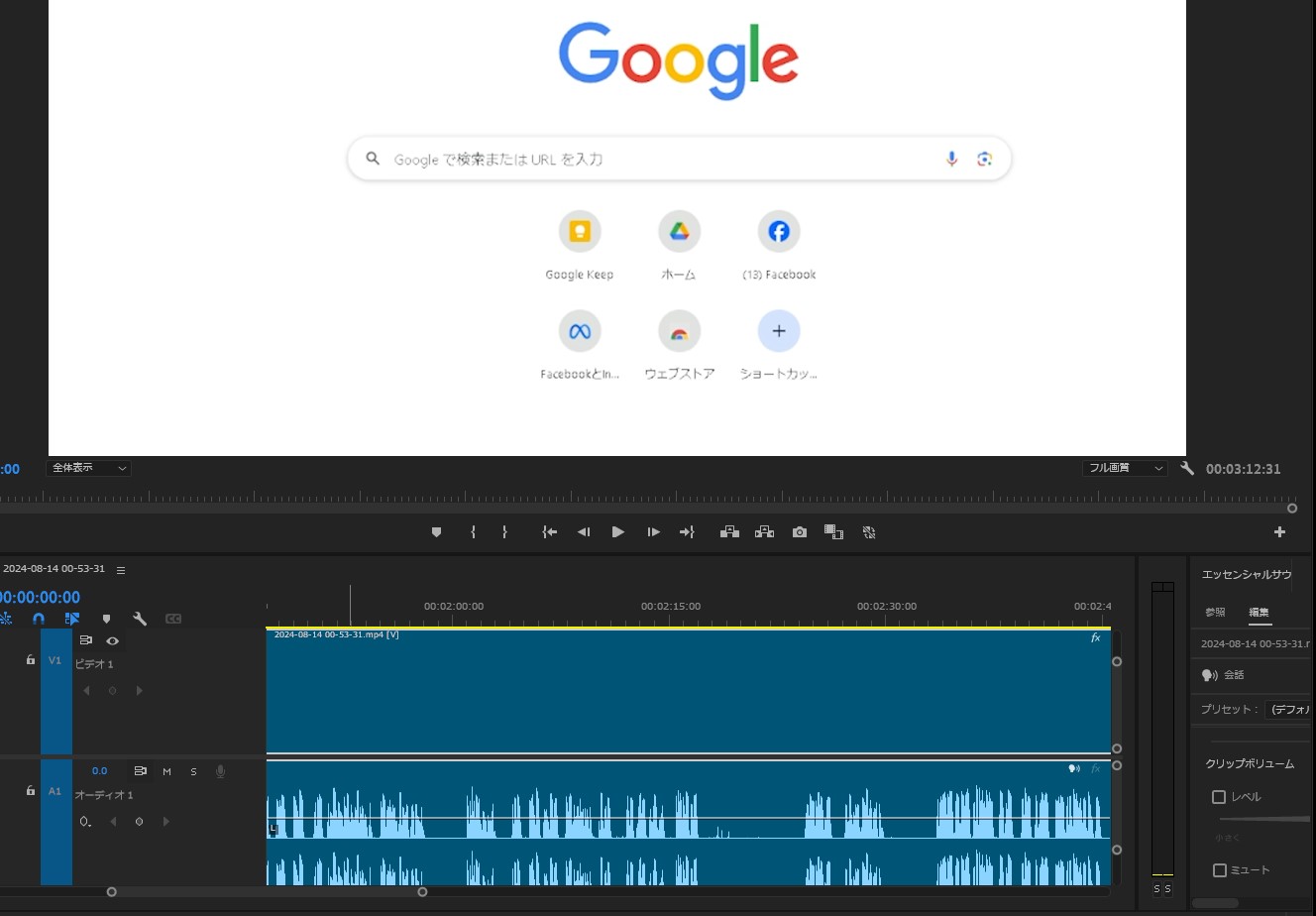
Task: Click the captions CC icon in timeline
Action: tap(173, 619)
